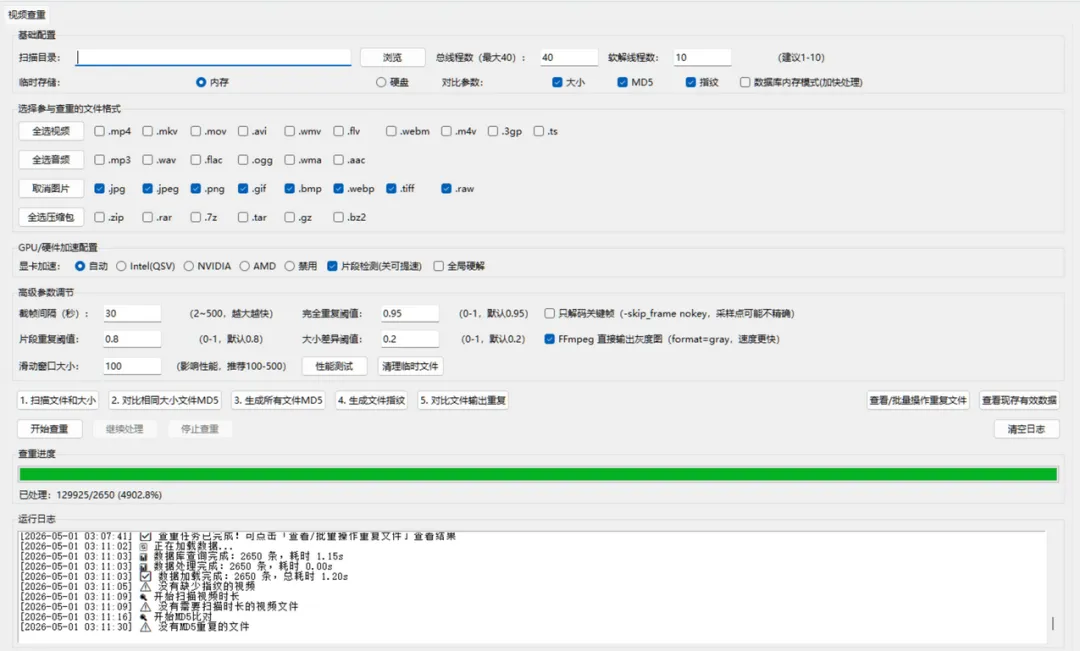Select AMD acceleration radio

click(x=245, y=266)
